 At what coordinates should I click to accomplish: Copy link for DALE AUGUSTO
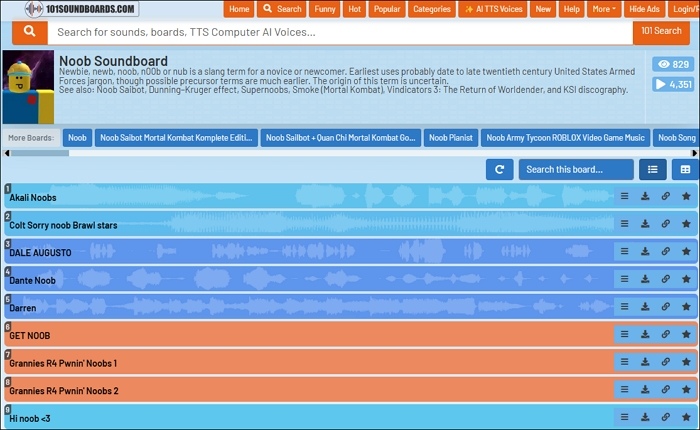666,251
